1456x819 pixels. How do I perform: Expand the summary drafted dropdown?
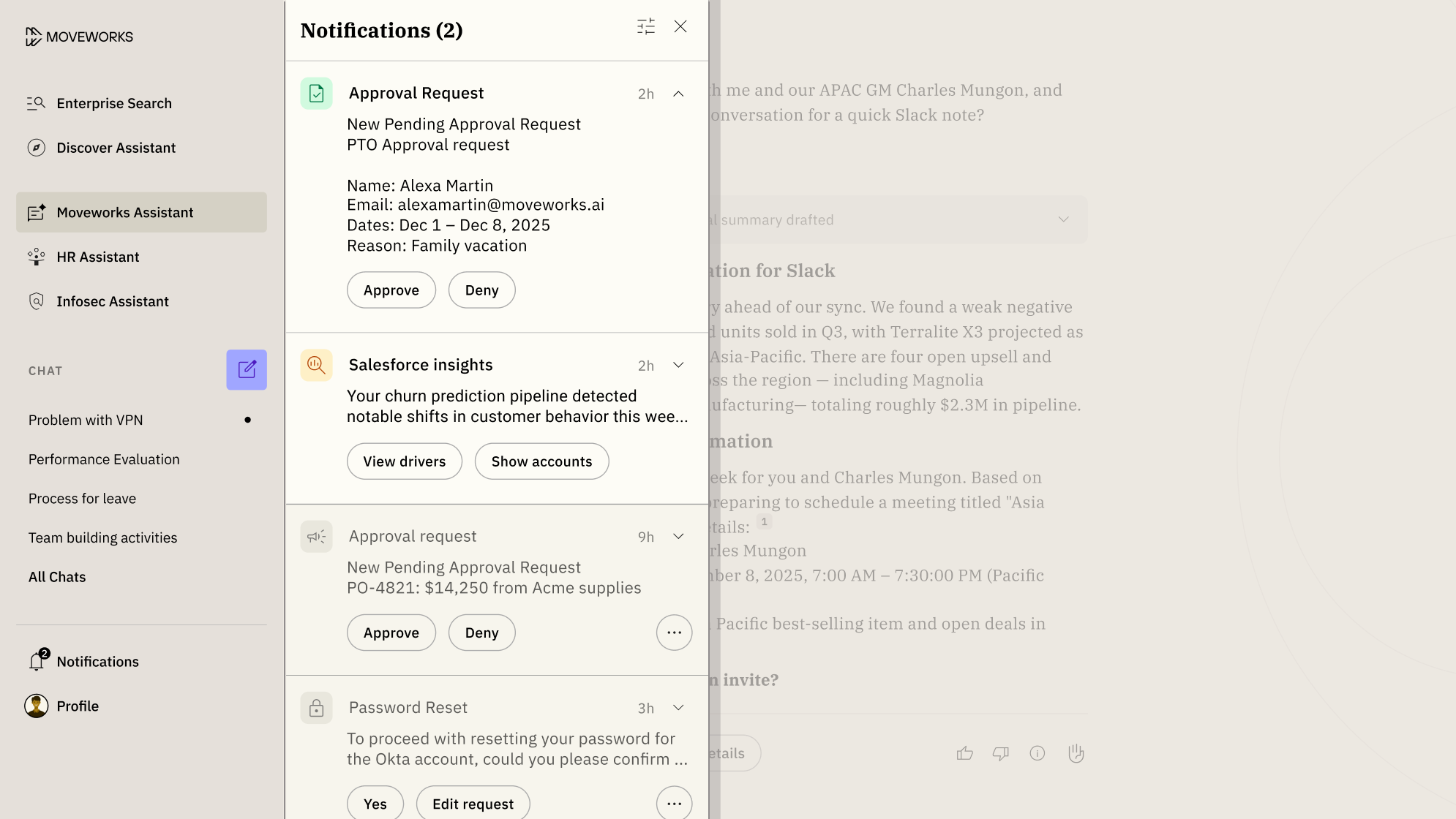(x=1063, y=219)
